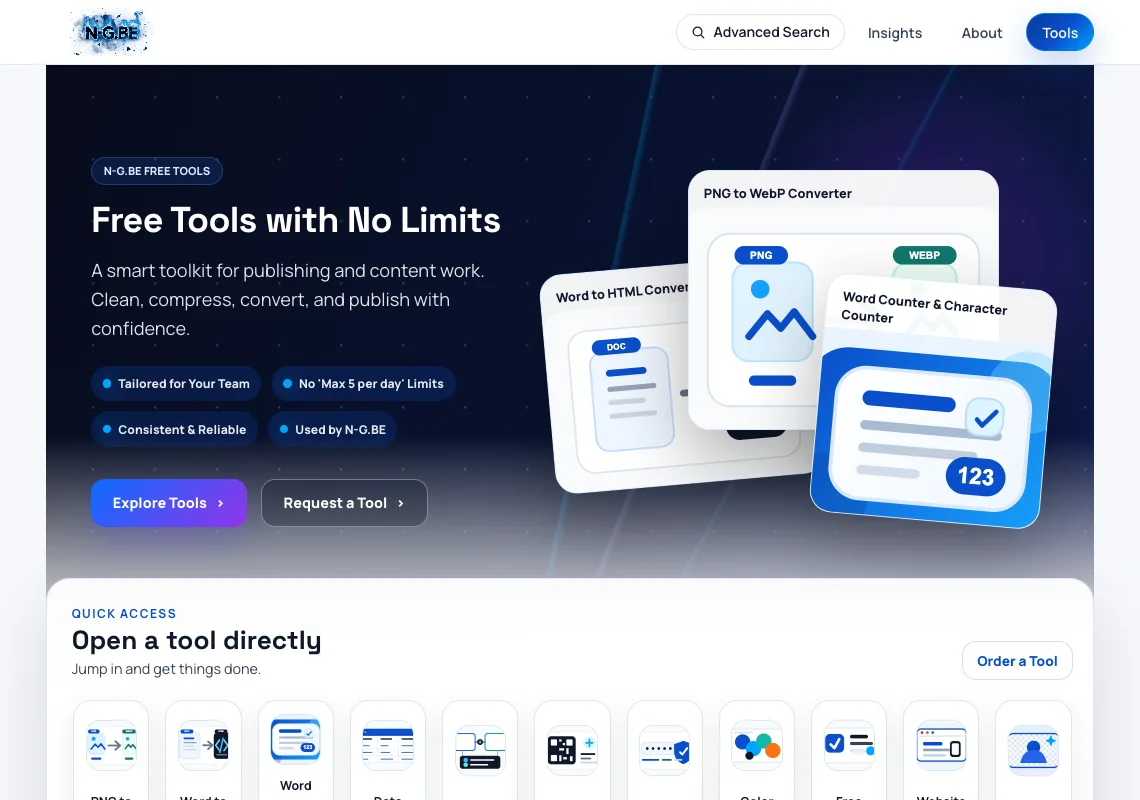The height and width of the screenshot is (800, 1140).
Task: Click the Tailored for Your Team chip
Action: point(175,383)
